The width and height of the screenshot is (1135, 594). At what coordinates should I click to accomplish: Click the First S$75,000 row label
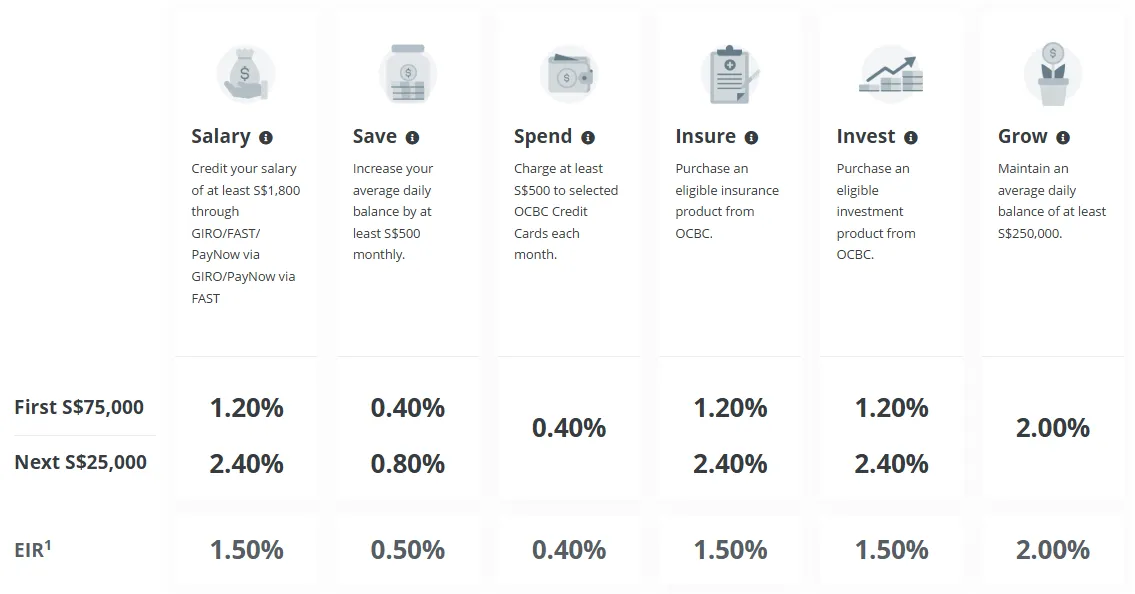pyautogui.click(x=79, y=407)
